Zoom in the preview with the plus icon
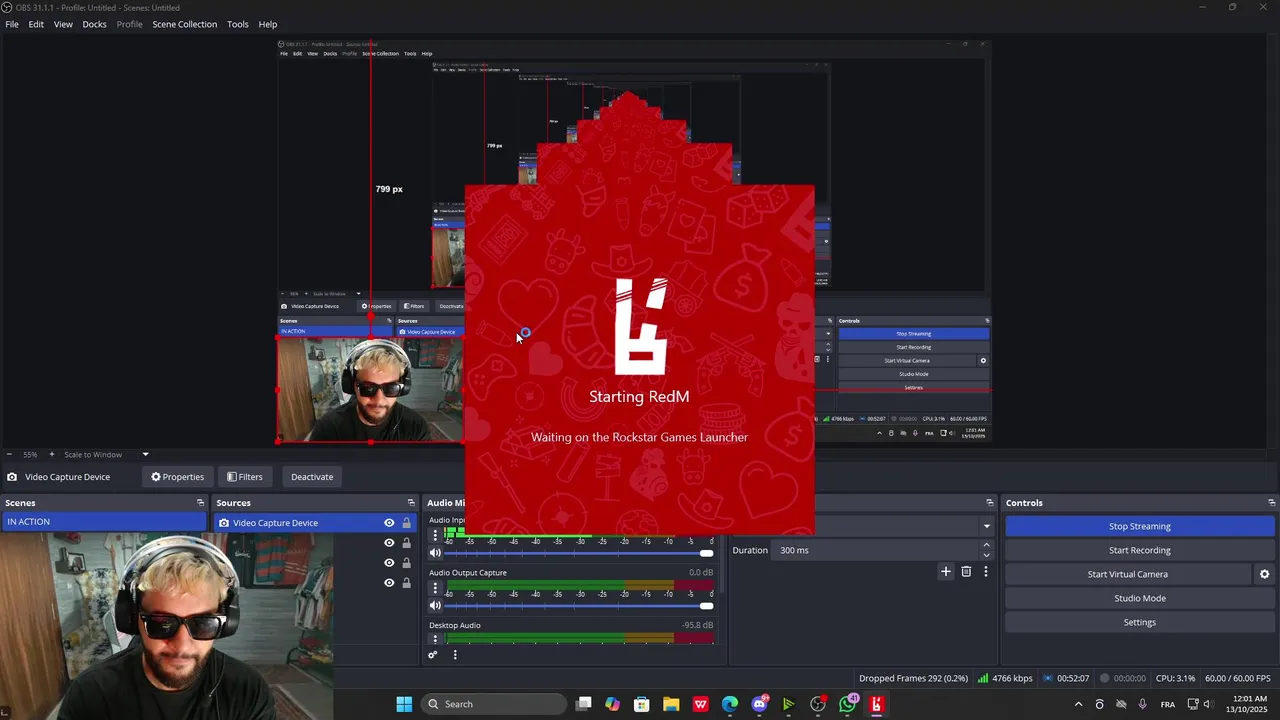This screenshot has height=720, width=1280. tap(52, 454)
